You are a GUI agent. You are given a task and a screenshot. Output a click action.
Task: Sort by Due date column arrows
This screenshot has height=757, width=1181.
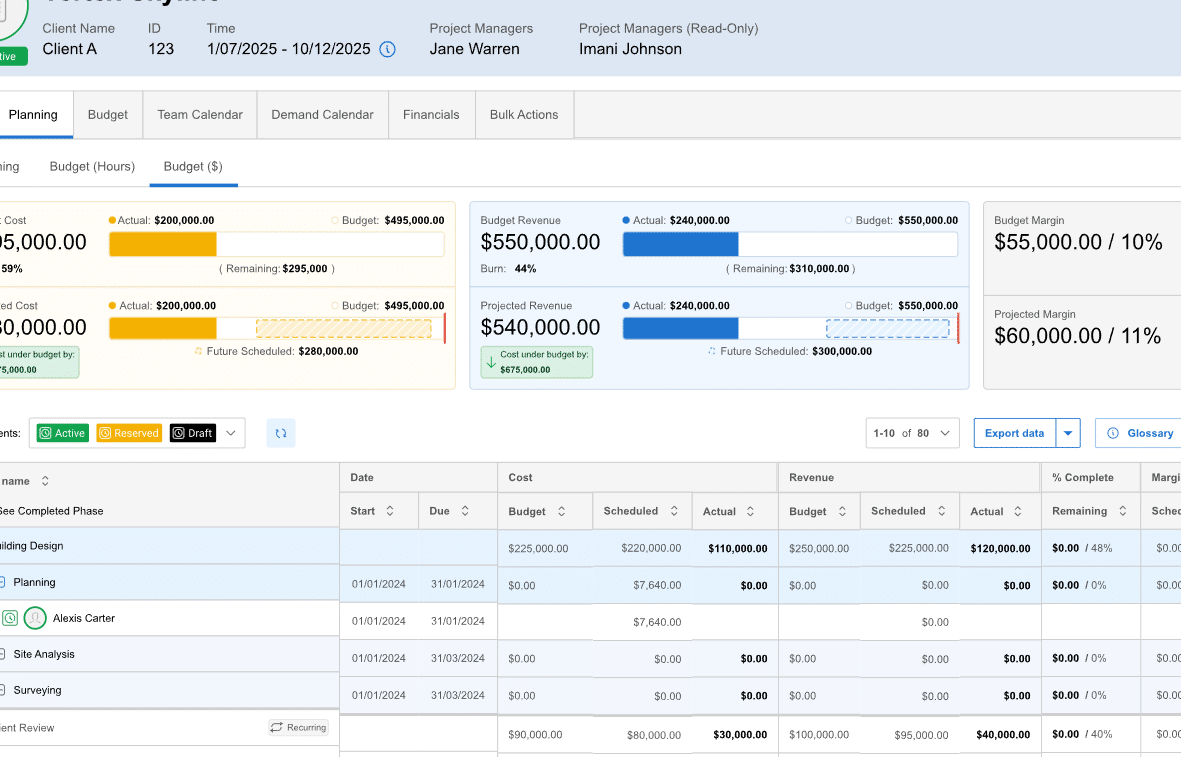pos(465,511)
